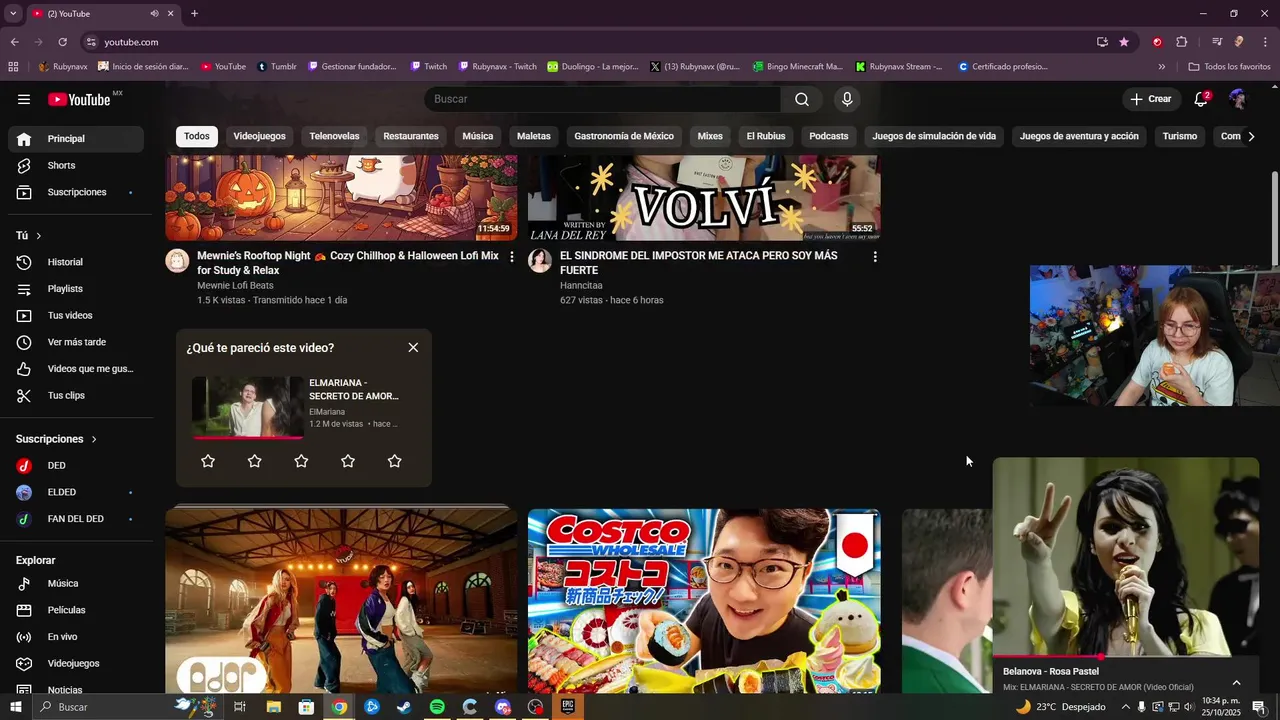This screenshot has width=1280, height=720.
Task: Open Música under Explorar
Action: pyautogui.click(x=76, y=584)
